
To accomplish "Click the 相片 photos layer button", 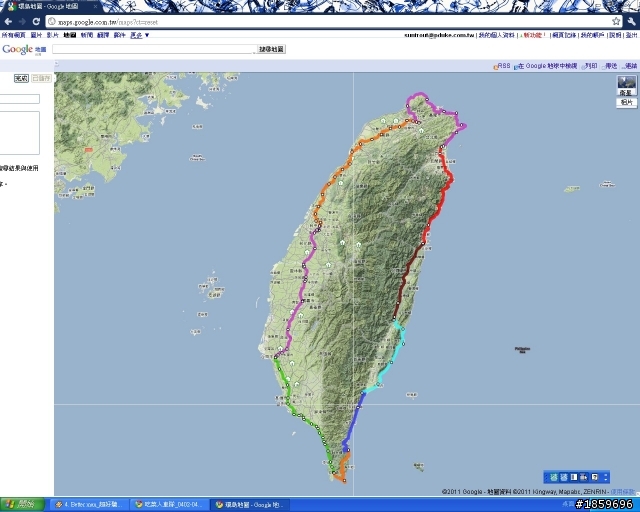I will 626,102.
